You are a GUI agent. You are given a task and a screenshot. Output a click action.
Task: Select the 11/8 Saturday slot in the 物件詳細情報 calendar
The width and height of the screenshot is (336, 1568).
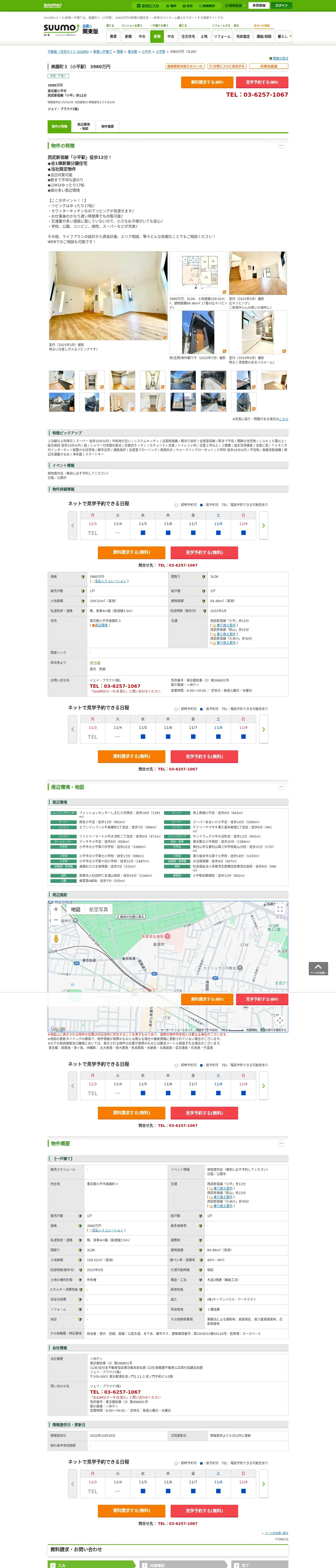point(218,533)
